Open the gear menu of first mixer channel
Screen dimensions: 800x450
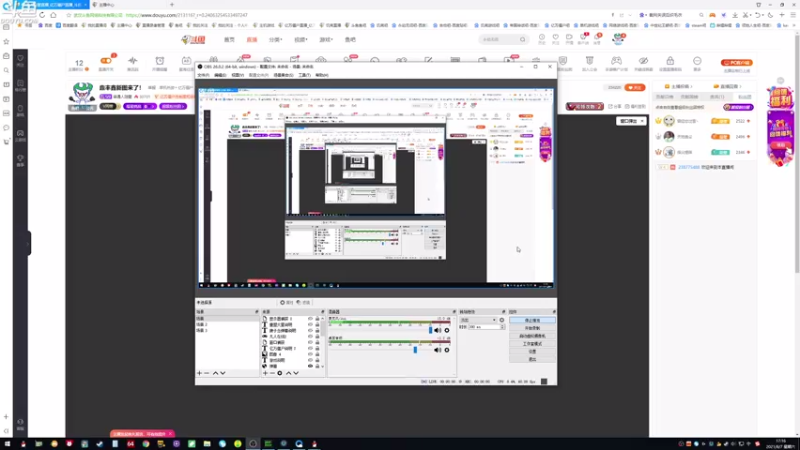coord(447,330)
